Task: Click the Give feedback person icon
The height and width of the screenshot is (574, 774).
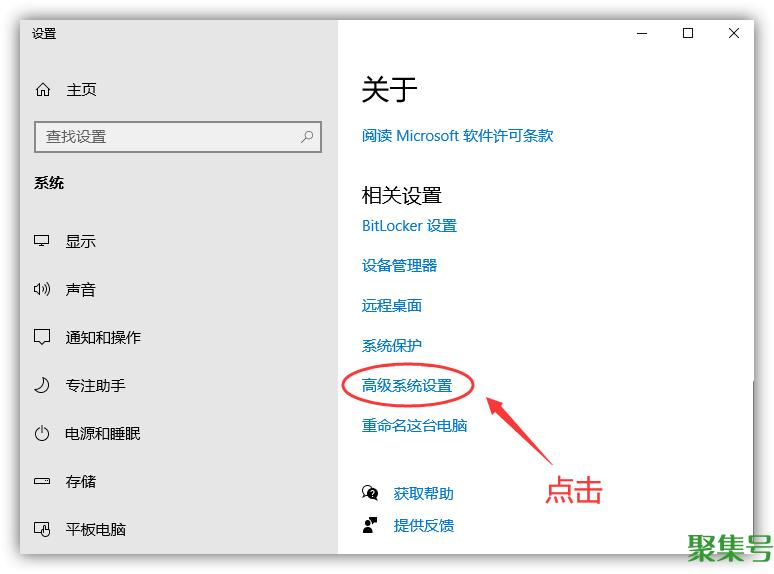Action: [370, 525]
